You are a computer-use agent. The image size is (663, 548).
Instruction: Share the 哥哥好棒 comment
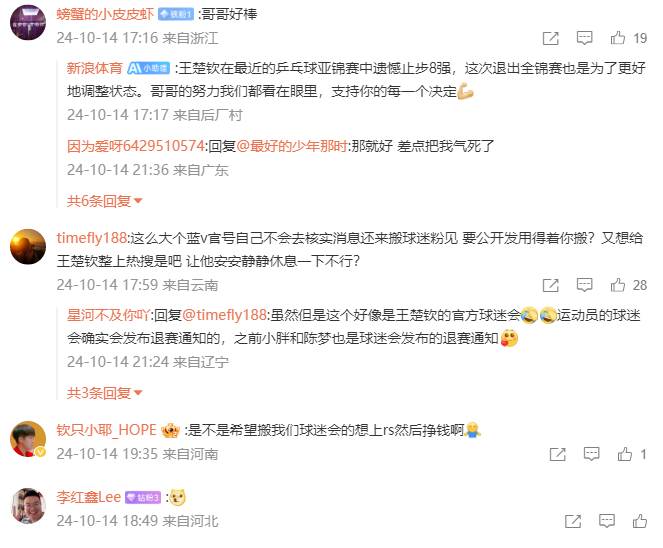pos(551,38)
